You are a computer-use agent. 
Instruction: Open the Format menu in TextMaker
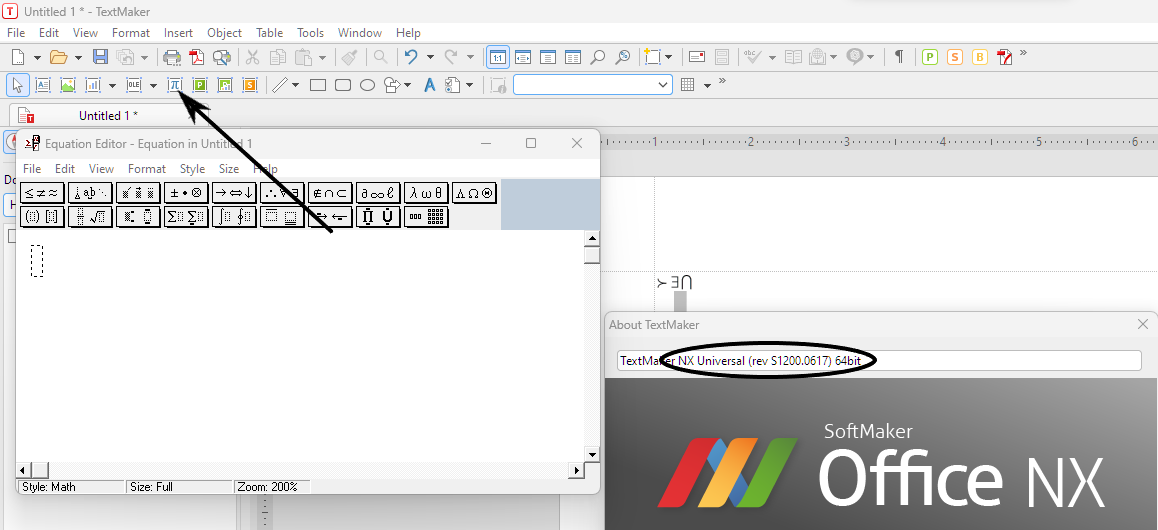point(131,32)
